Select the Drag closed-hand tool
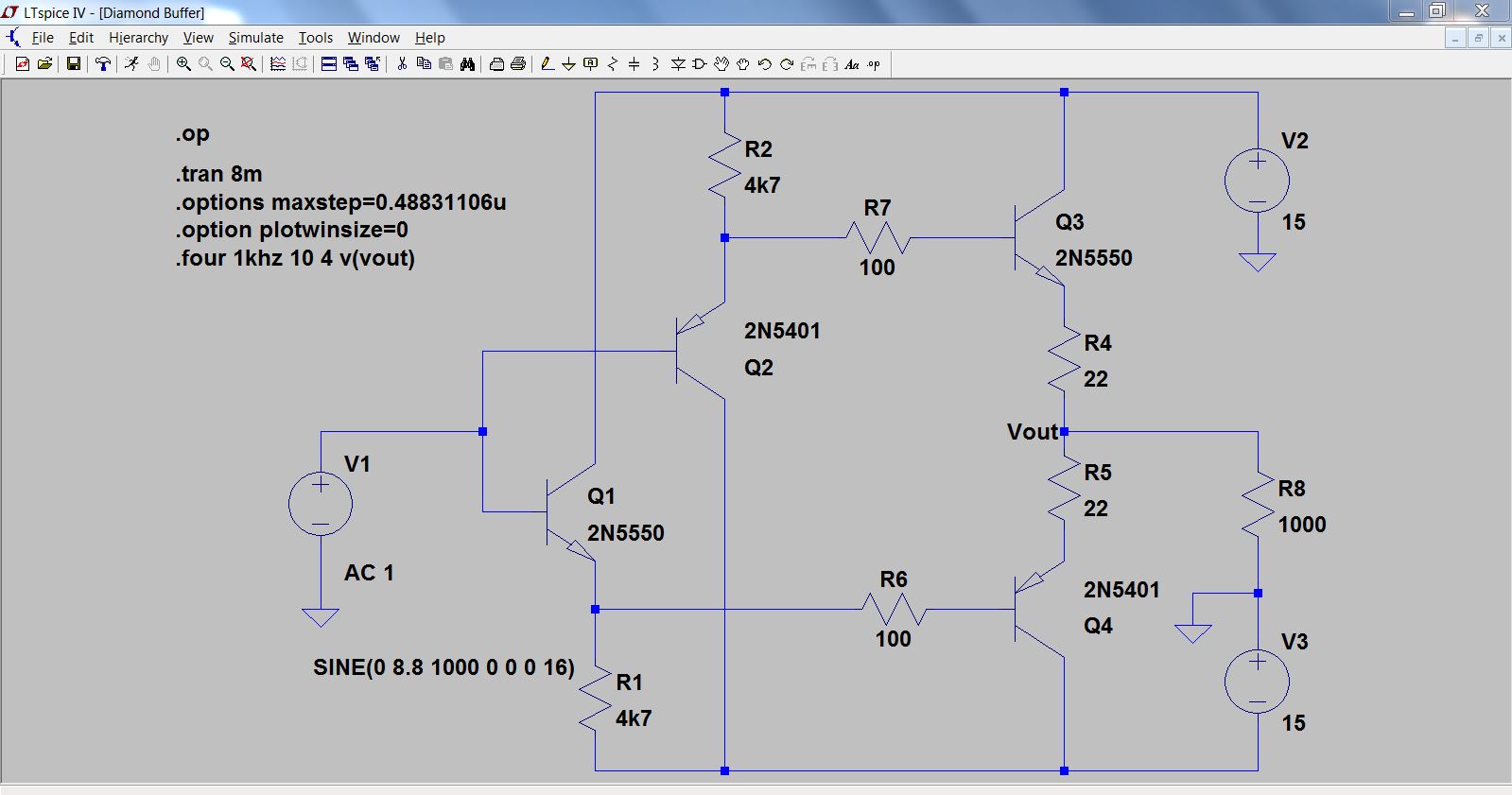Viewport: 1512px width, 795px height. (x=742, y=64)
